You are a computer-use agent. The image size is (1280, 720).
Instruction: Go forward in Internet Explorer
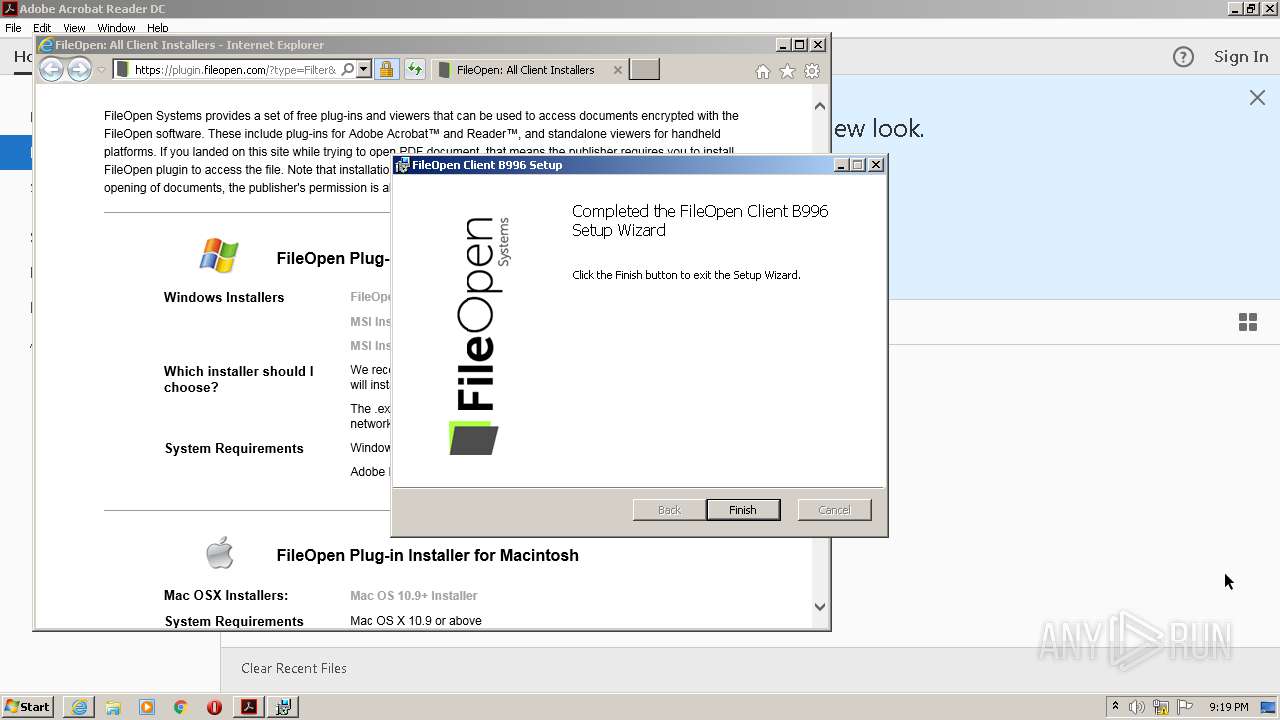tap(79, 69)
